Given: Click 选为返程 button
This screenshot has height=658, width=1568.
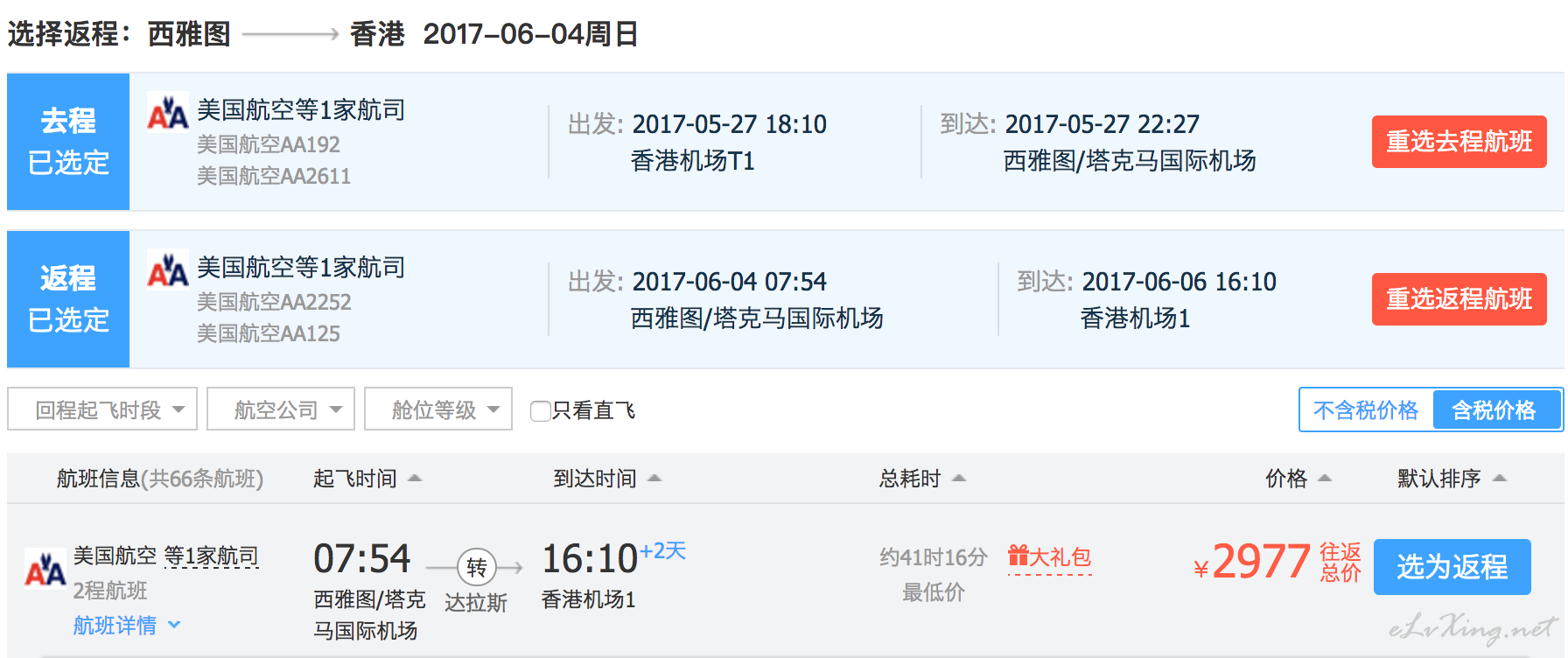Looking at the screenshot, I should coord(1452,567).
